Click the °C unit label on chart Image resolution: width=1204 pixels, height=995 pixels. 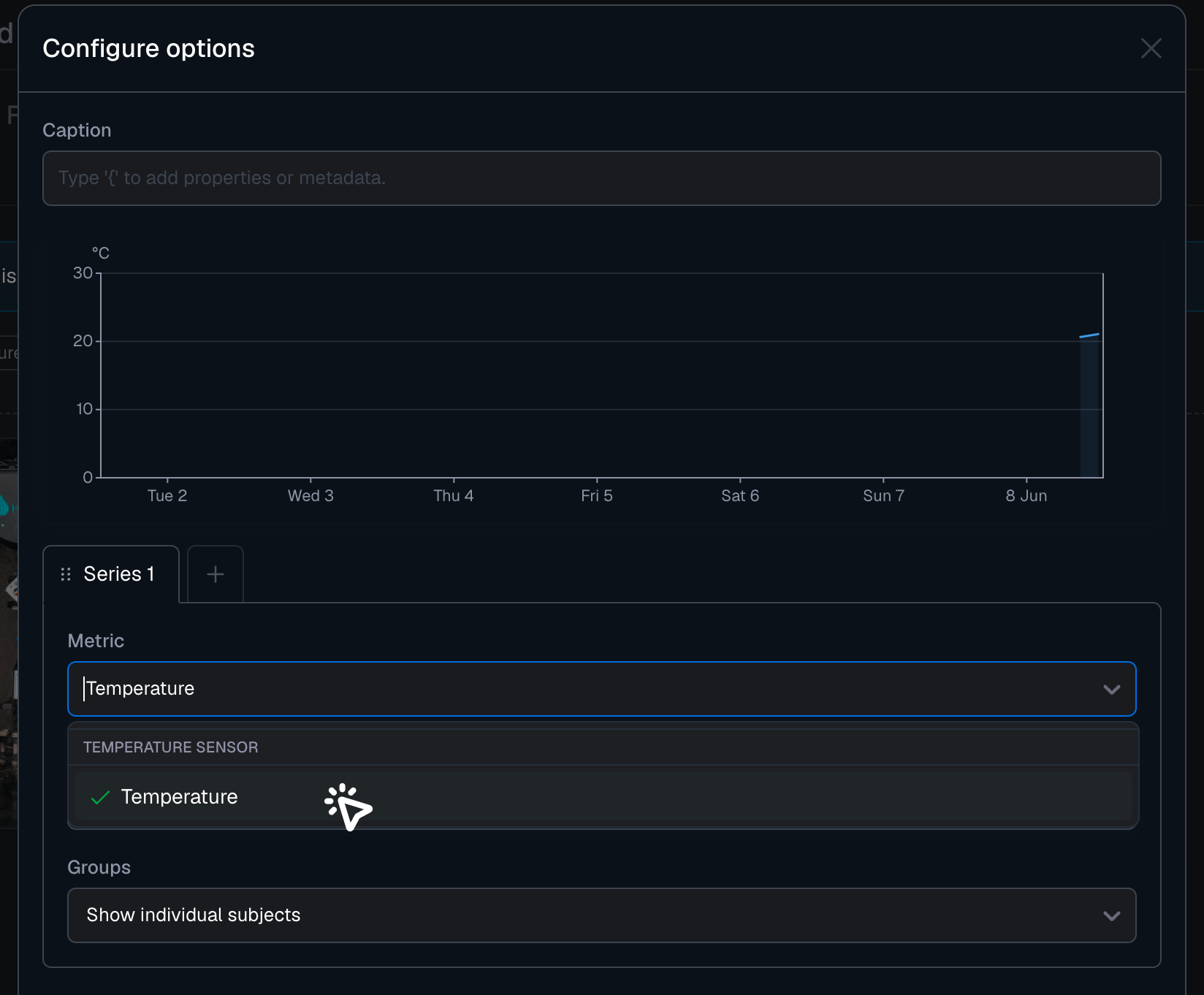[101, 253]
